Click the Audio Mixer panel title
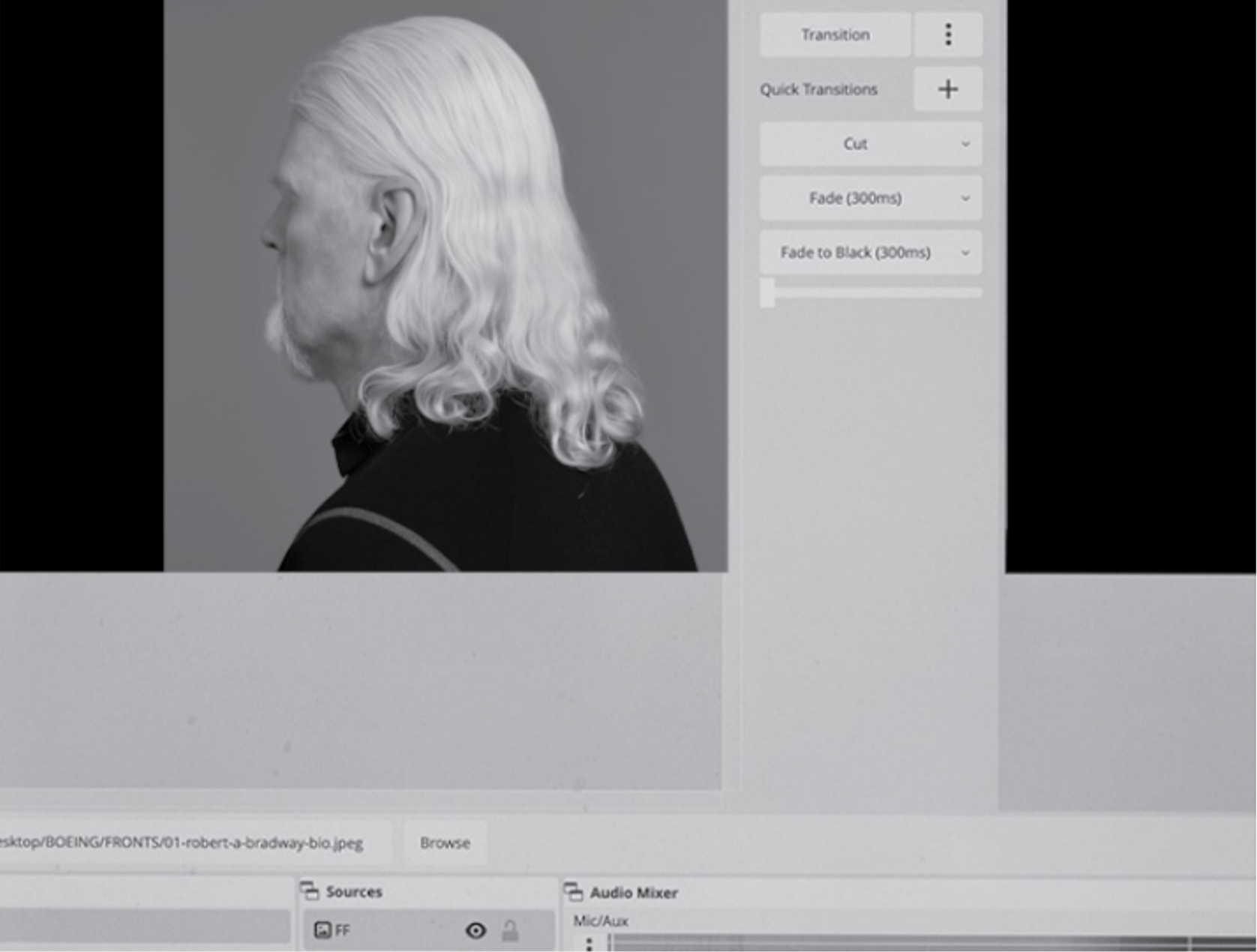 [634, 892]
